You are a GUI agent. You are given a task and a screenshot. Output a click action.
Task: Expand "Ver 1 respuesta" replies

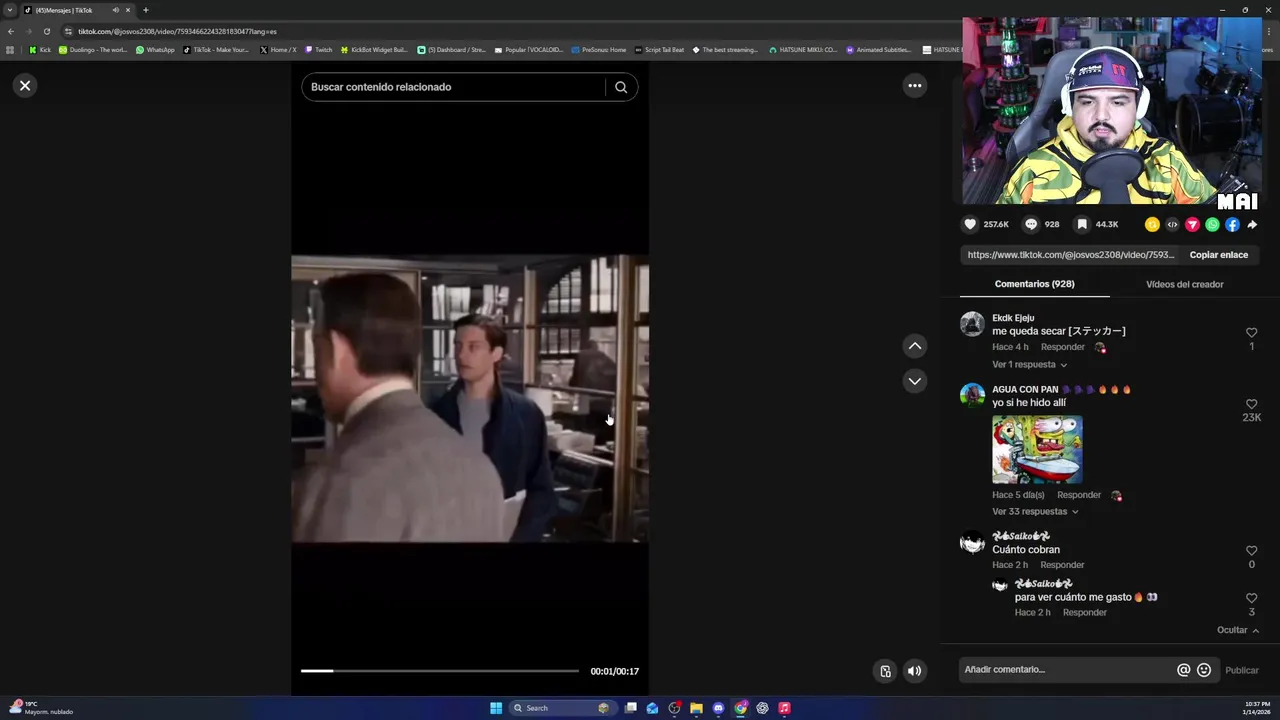1029,365
